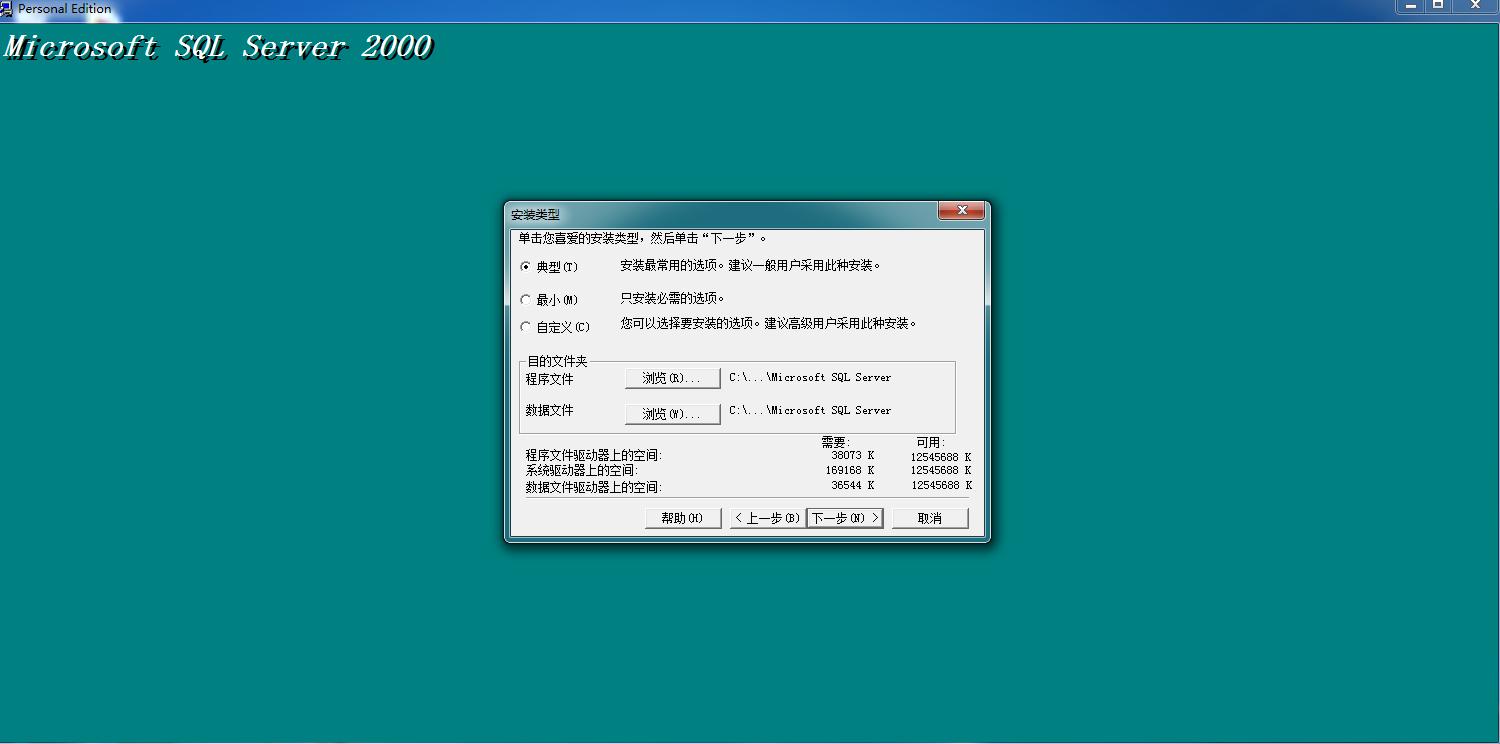This screenshot has width=1500, height=744.
Task: Open 浏览(W) to change data files folder
Action: [x=672, y=412]
